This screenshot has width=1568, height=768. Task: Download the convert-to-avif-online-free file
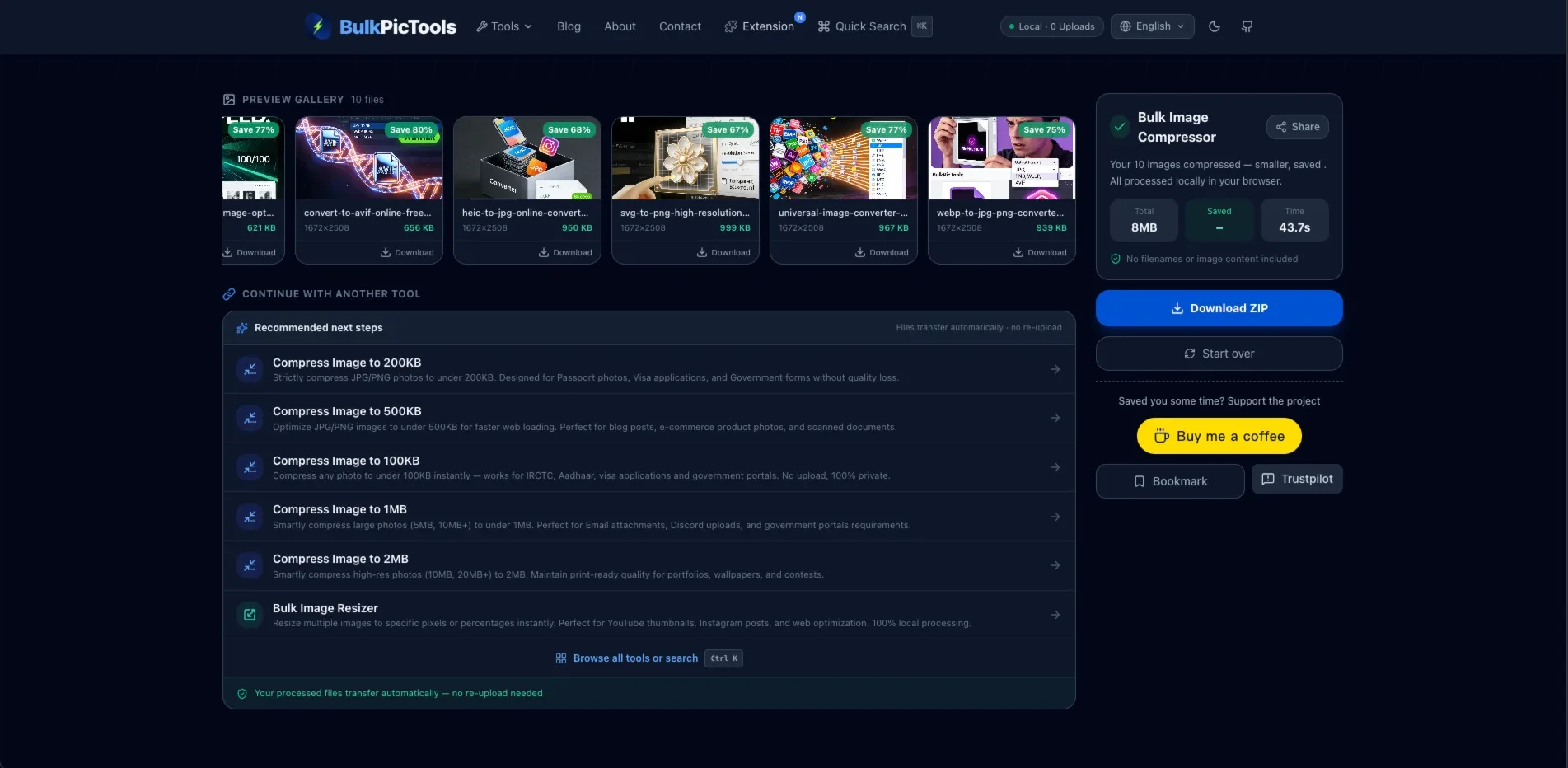click(x=407, y=252)
